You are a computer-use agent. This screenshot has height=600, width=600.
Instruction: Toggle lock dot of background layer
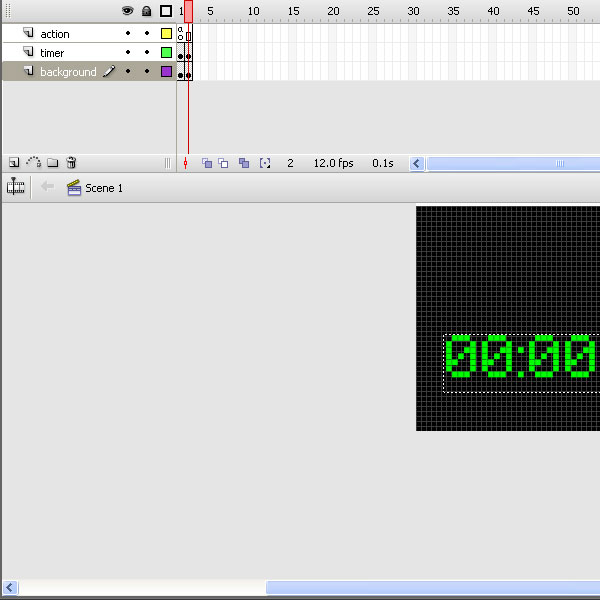point(147,71)
